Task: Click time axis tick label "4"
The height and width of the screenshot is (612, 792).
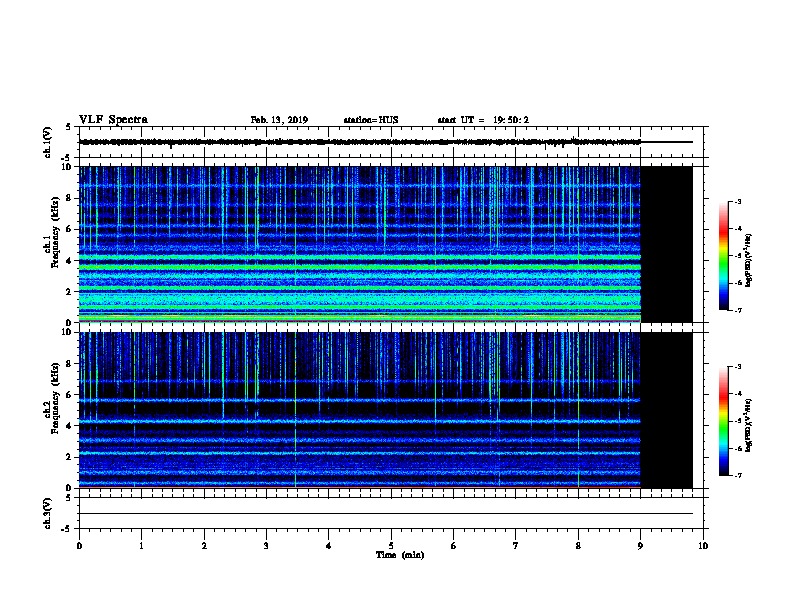Action: point(329,546)
